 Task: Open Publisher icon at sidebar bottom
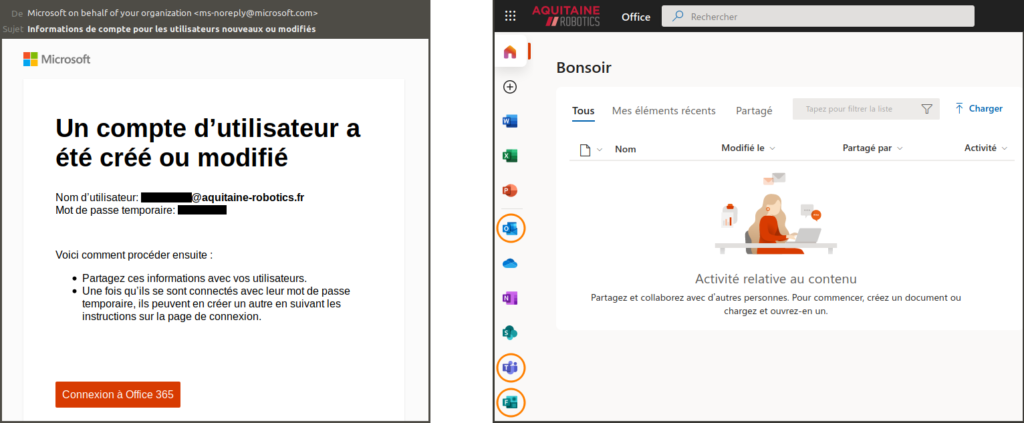point(510,403)
